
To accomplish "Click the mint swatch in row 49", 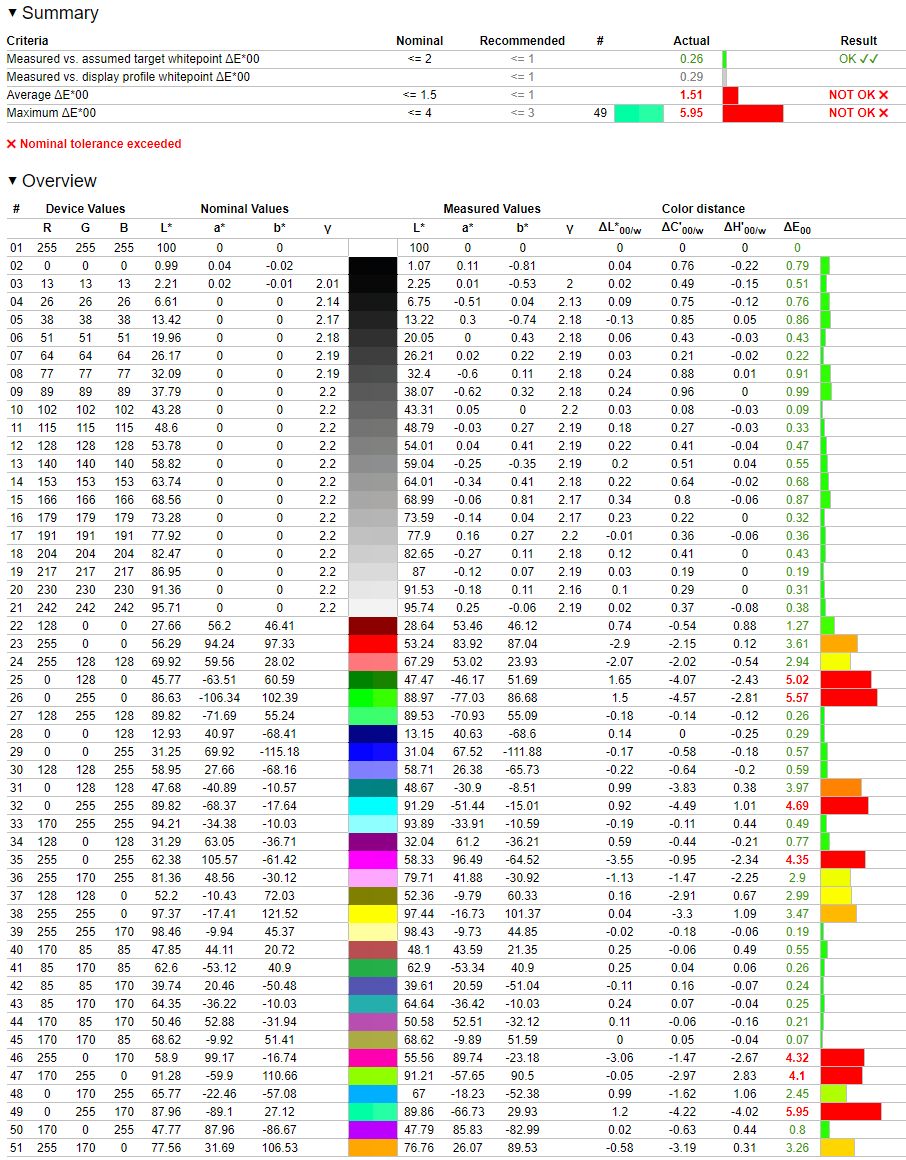I will (373, 1111).
